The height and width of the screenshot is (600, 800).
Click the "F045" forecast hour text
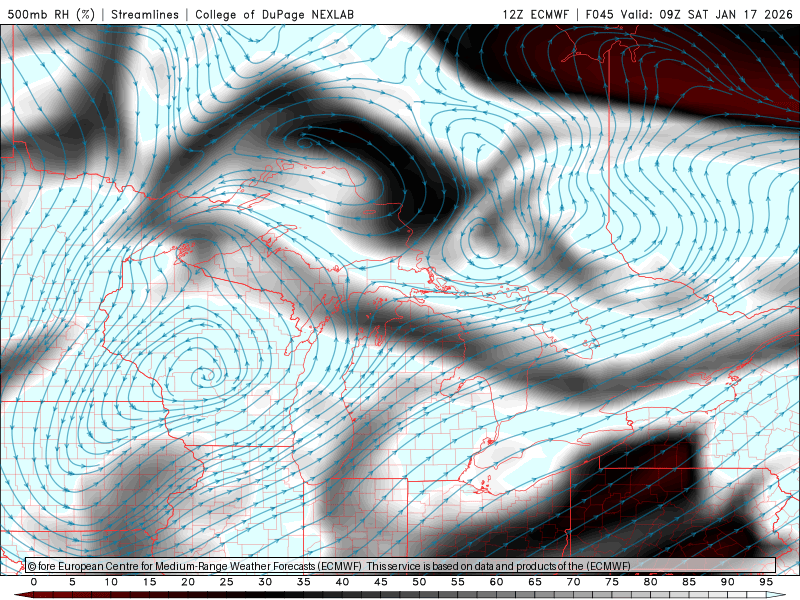pyautogui.click(x=599, y=14)
